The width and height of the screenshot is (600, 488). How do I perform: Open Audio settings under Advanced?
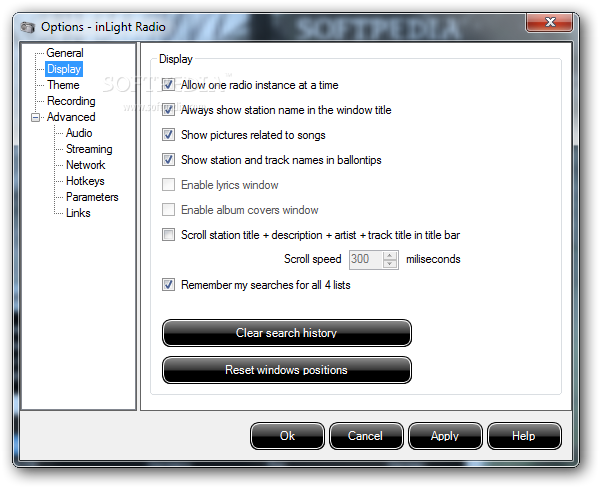[79, 133]
